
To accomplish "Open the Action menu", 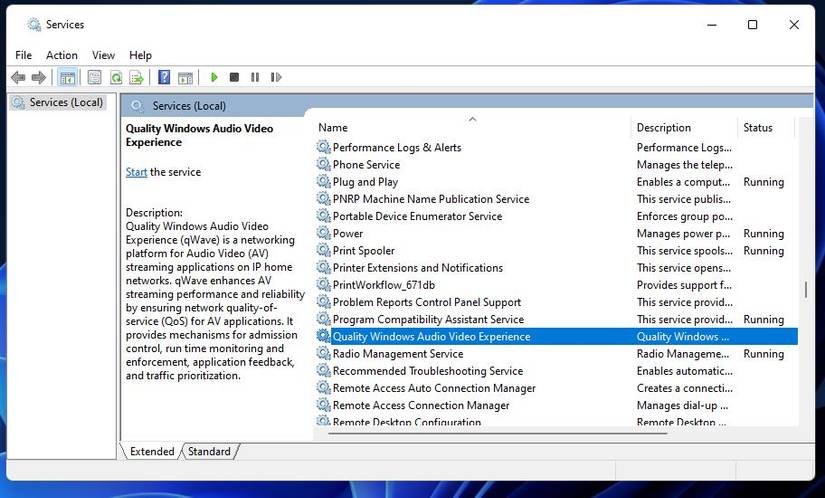I will pyautogui.click(x=61, y=55).
